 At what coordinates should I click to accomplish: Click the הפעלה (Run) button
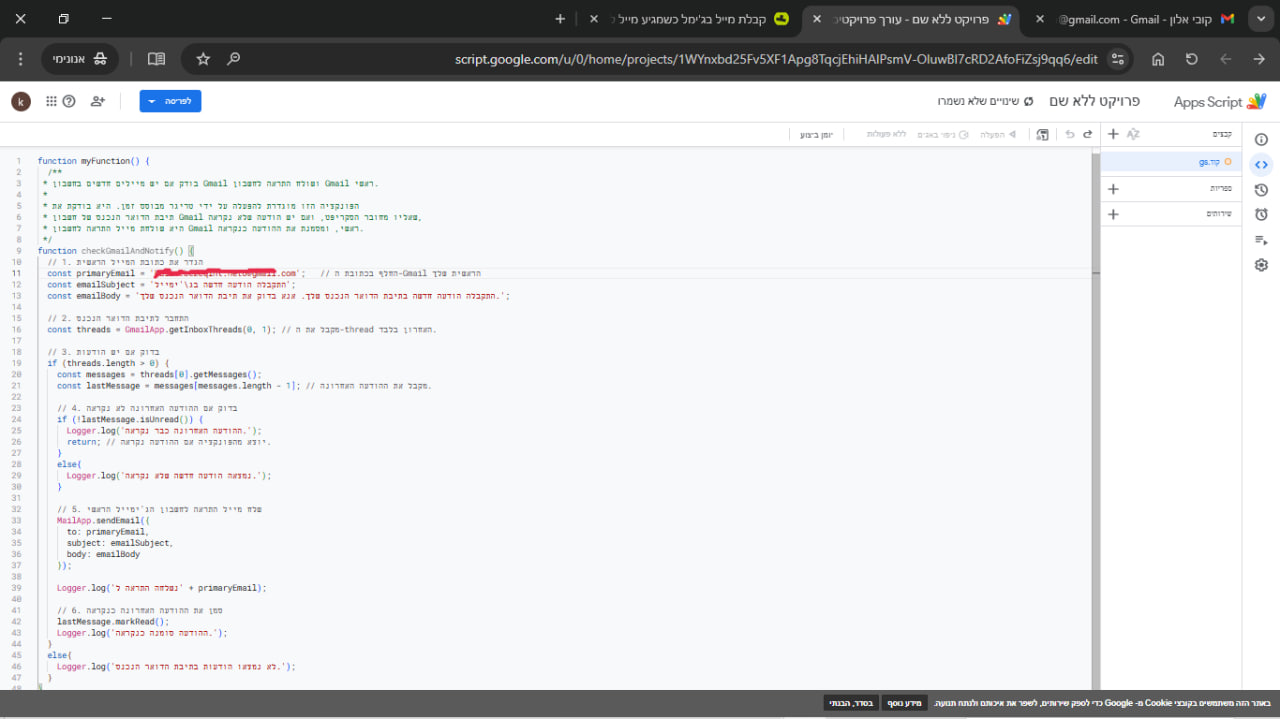(x=997, y=134)
